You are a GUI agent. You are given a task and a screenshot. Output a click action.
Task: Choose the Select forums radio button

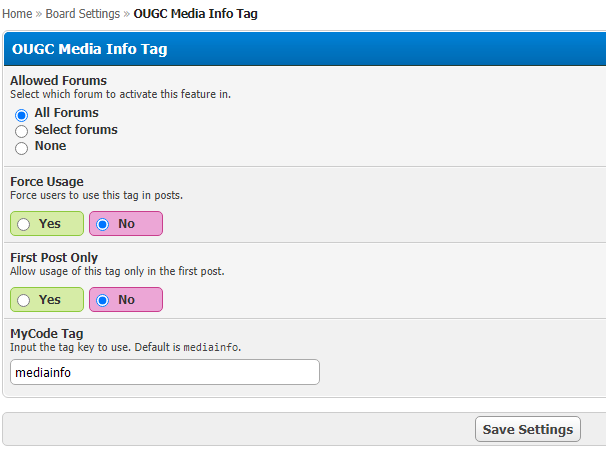tap(21, 131)
